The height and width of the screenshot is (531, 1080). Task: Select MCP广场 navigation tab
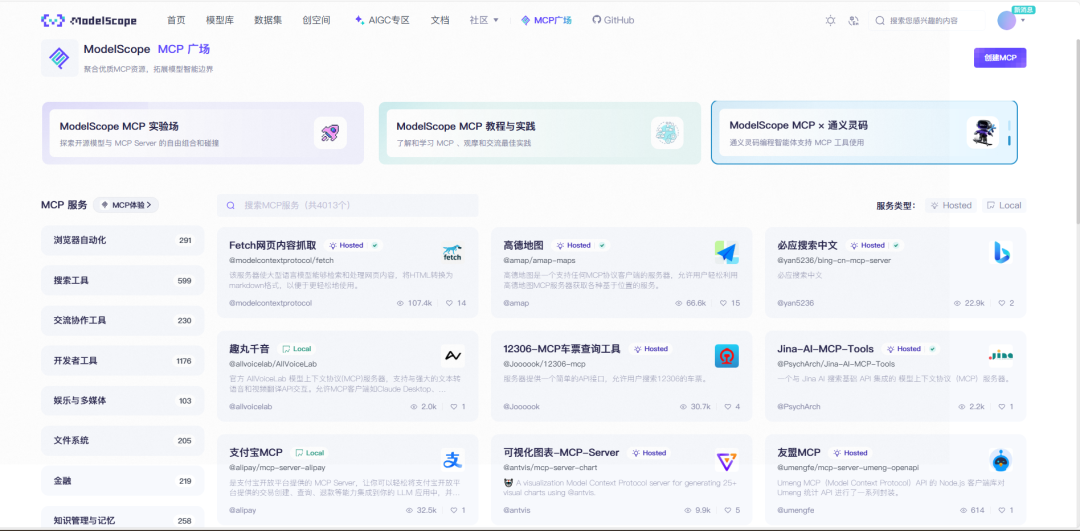546,21
